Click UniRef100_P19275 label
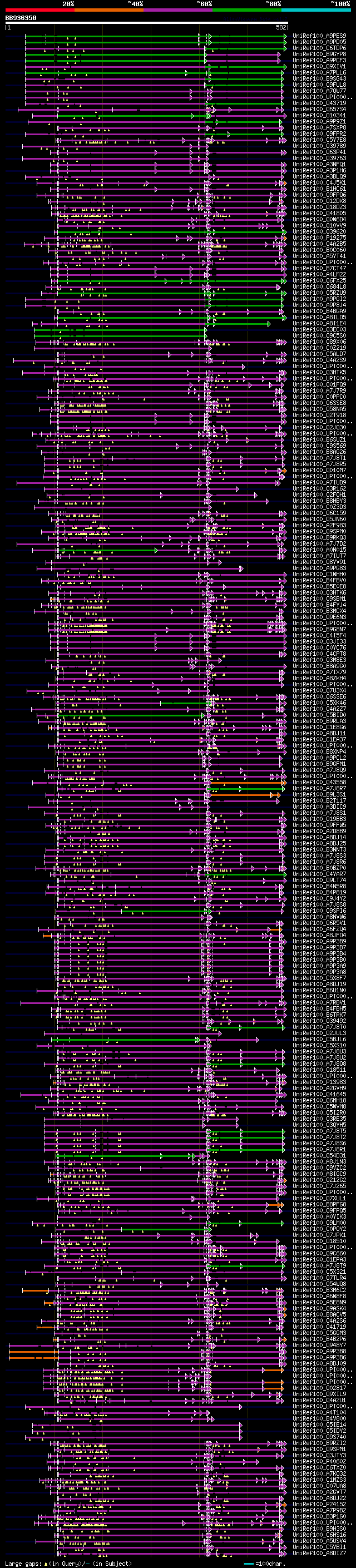The height and width of the screenshot is (1568, 356). point(319,238)
